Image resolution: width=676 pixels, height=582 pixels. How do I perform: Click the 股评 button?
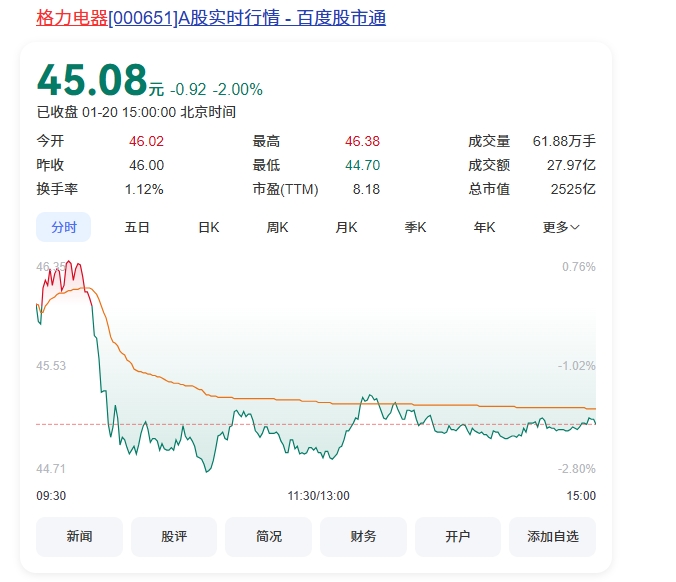coord(174,537)
